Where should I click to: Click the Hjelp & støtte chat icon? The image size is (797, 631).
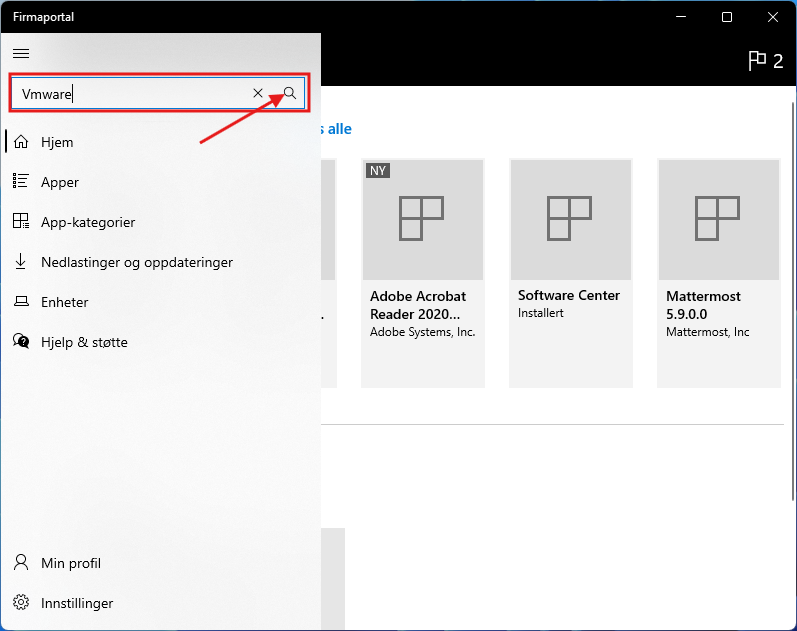point(21,341)
